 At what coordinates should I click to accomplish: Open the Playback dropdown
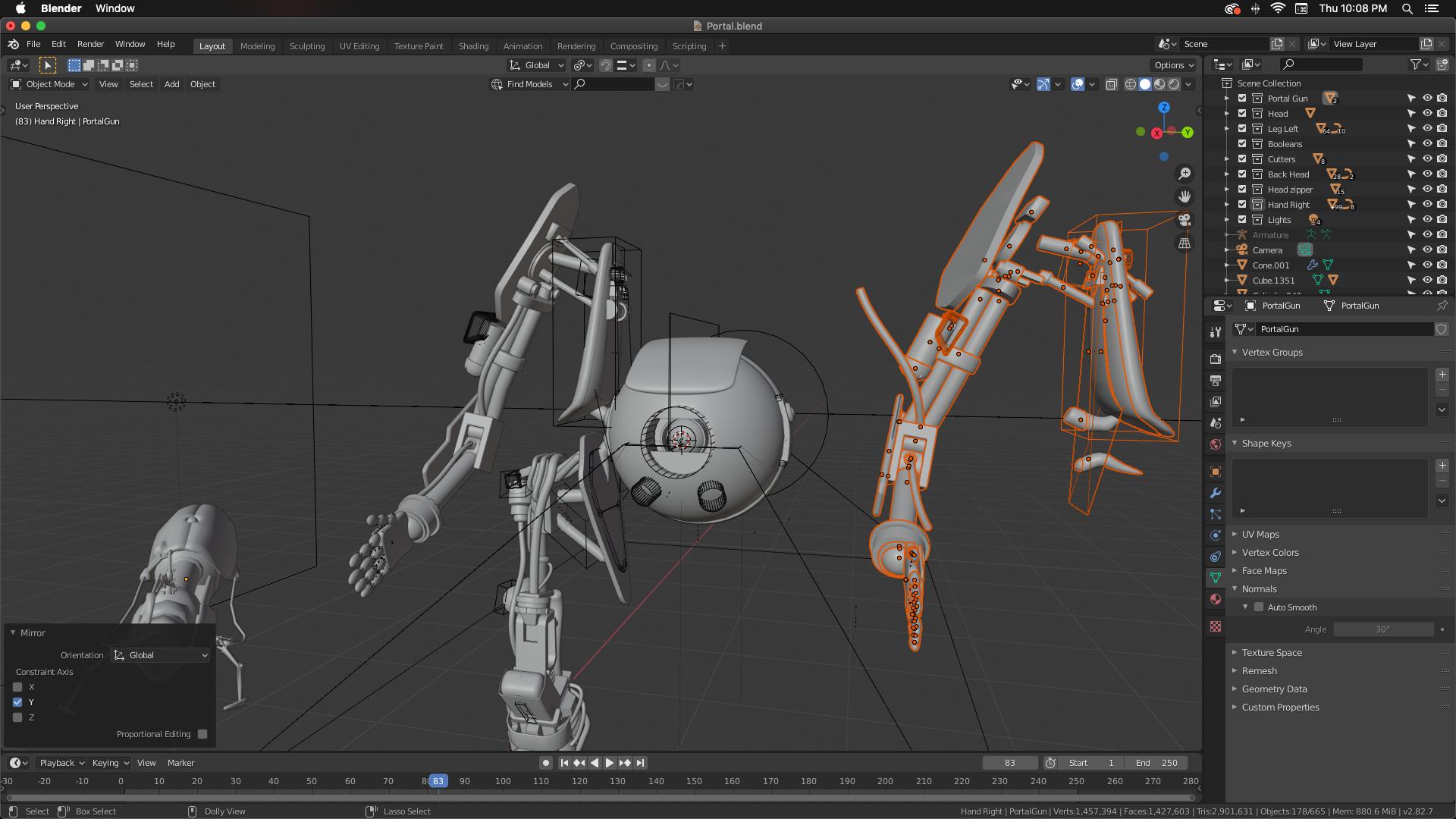tap(62, 763)
